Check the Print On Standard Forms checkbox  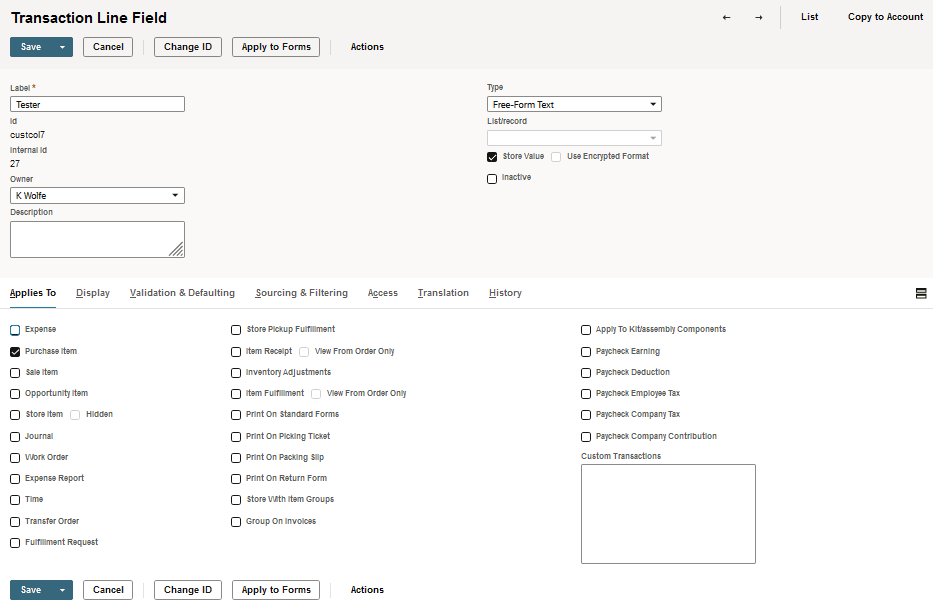pos(236,415)
